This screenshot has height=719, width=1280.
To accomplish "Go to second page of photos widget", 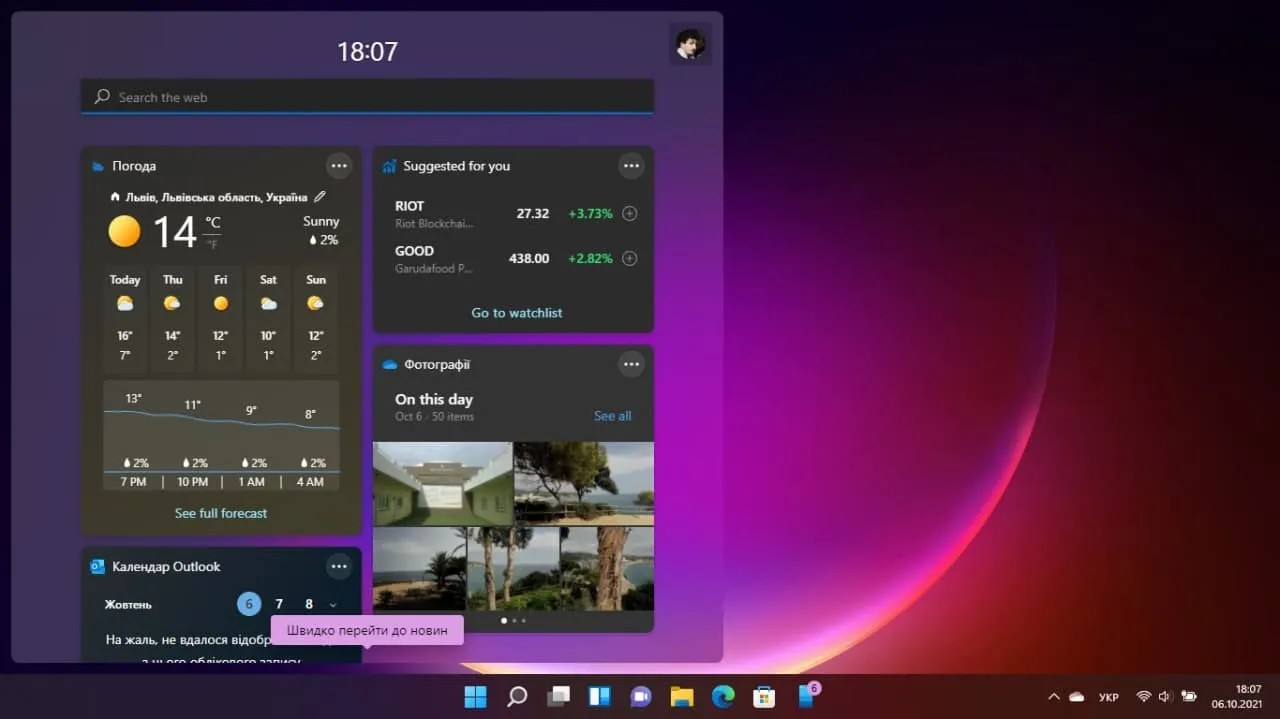I will 514,621.
